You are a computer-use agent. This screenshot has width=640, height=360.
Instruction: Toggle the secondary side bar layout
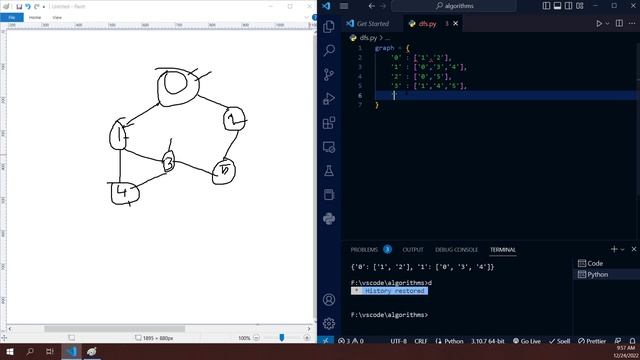pos(568,6)
